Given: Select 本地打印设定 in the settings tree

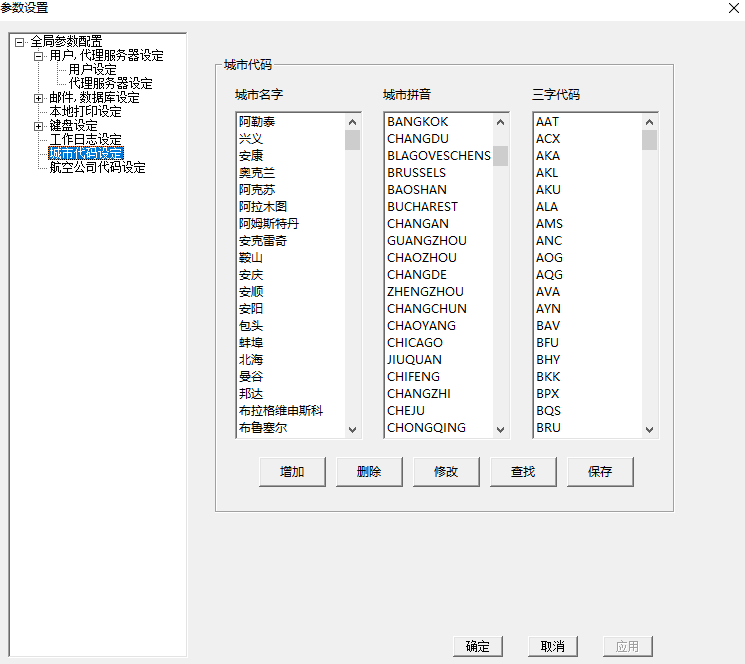Looking at the screenshot, I should [x=85, y=112].
